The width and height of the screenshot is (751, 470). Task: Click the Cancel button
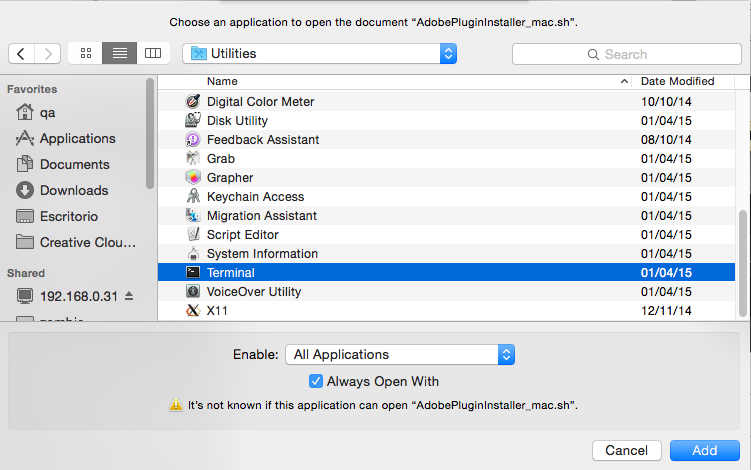[626, 450]
